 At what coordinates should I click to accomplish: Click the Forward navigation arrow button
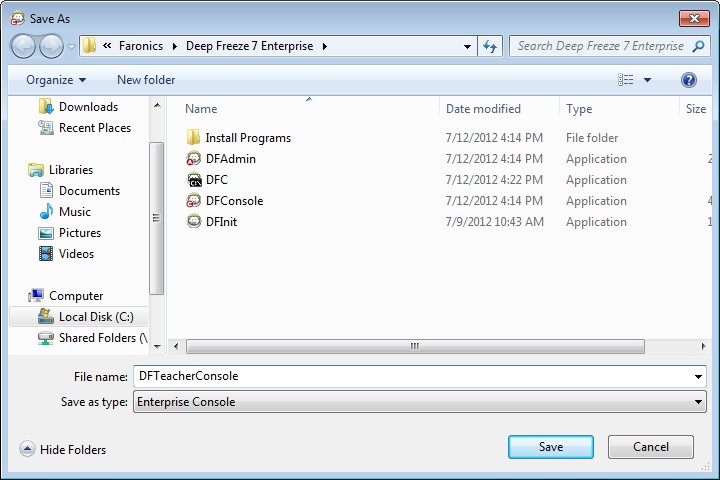(x=51, y=46)
